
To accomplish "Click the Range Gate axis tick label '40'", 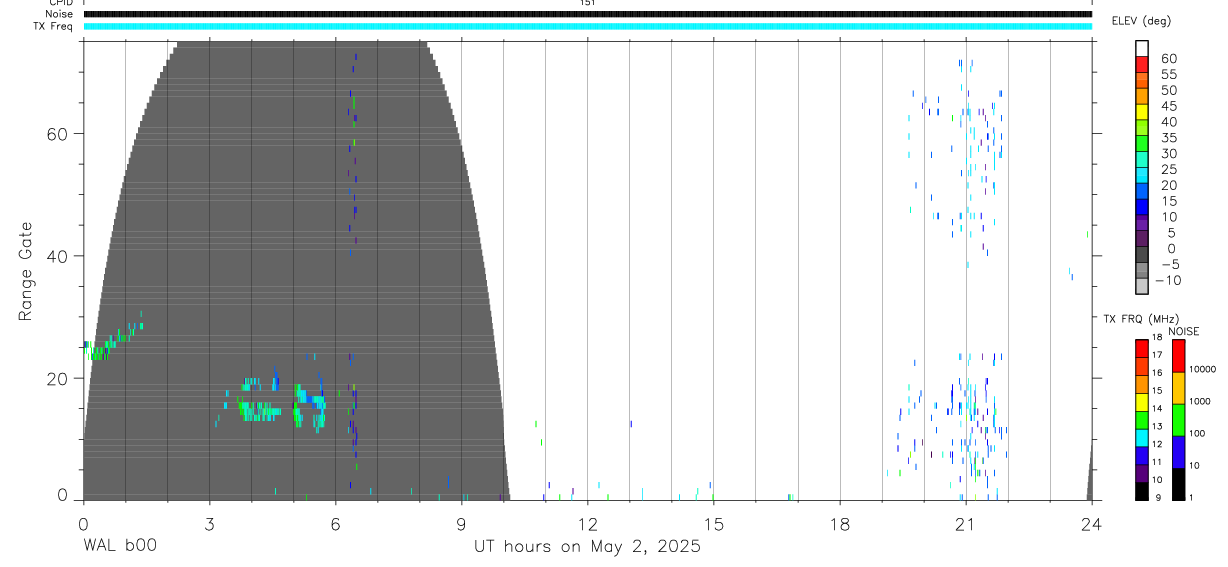I will (59, 256).
